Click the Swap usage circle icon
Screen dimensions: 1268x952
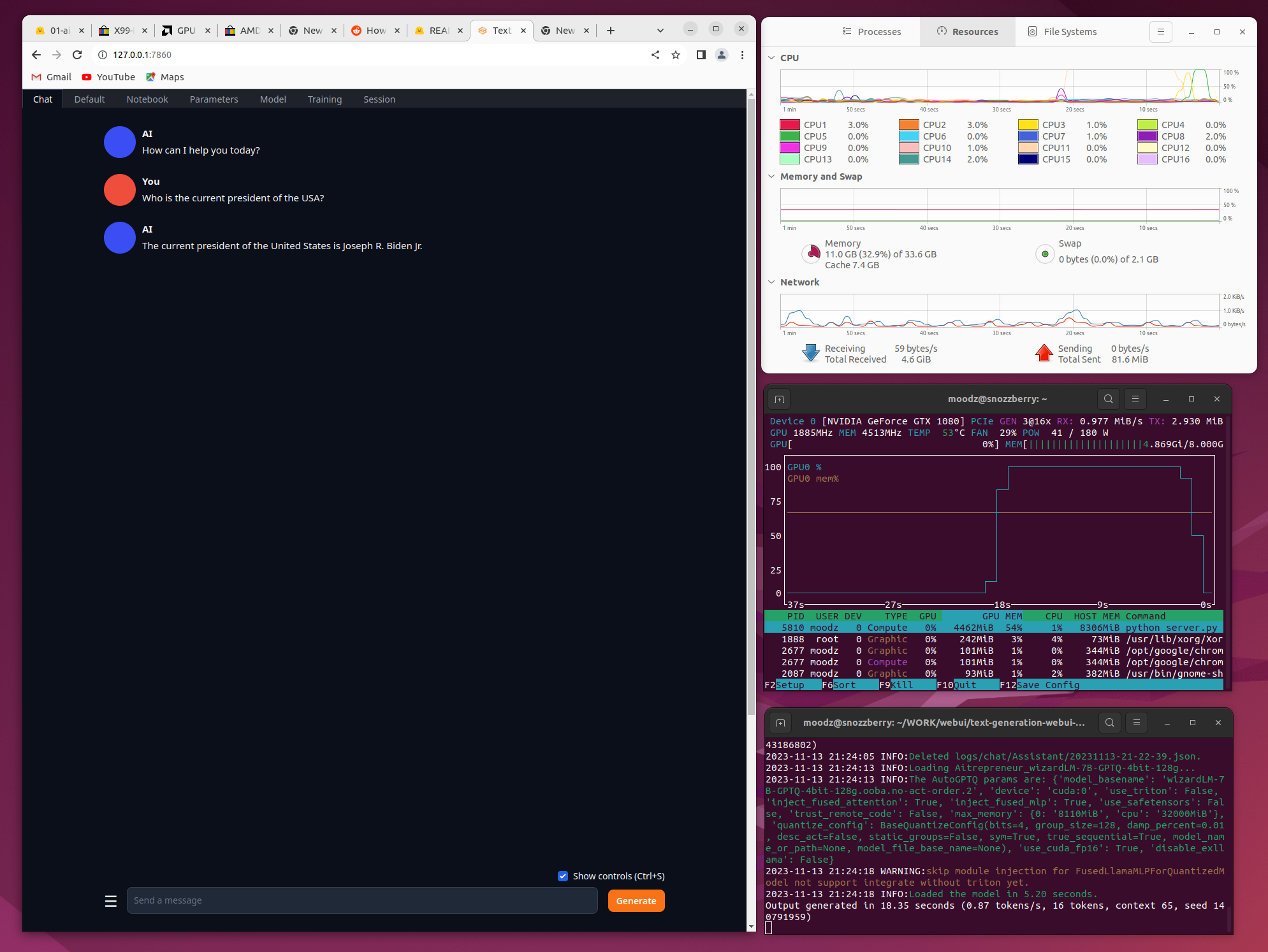tap(1045, 254)
